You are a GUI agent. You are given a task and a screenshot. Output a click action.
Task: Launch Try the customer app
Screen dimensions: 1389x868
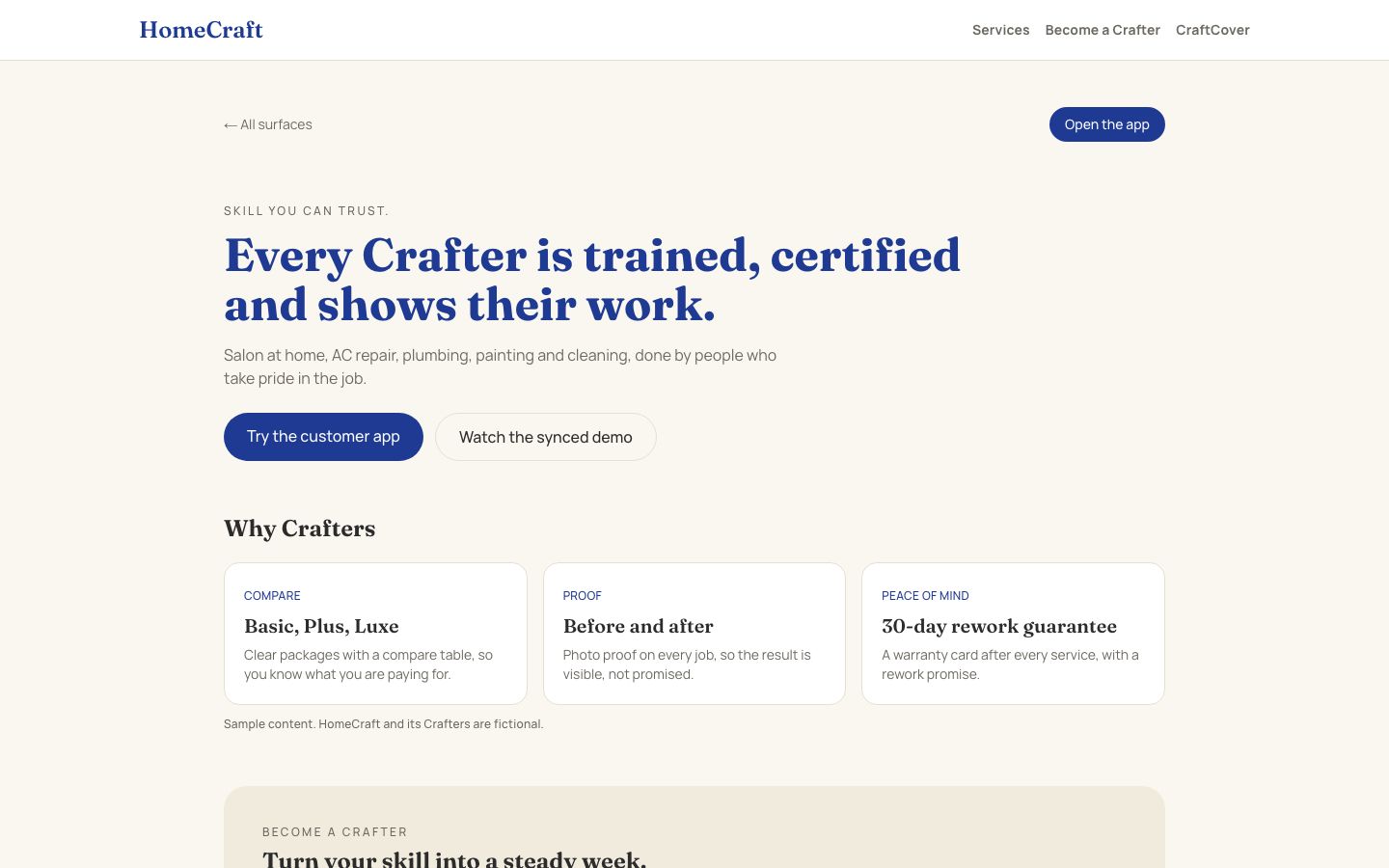click(323, 437)
